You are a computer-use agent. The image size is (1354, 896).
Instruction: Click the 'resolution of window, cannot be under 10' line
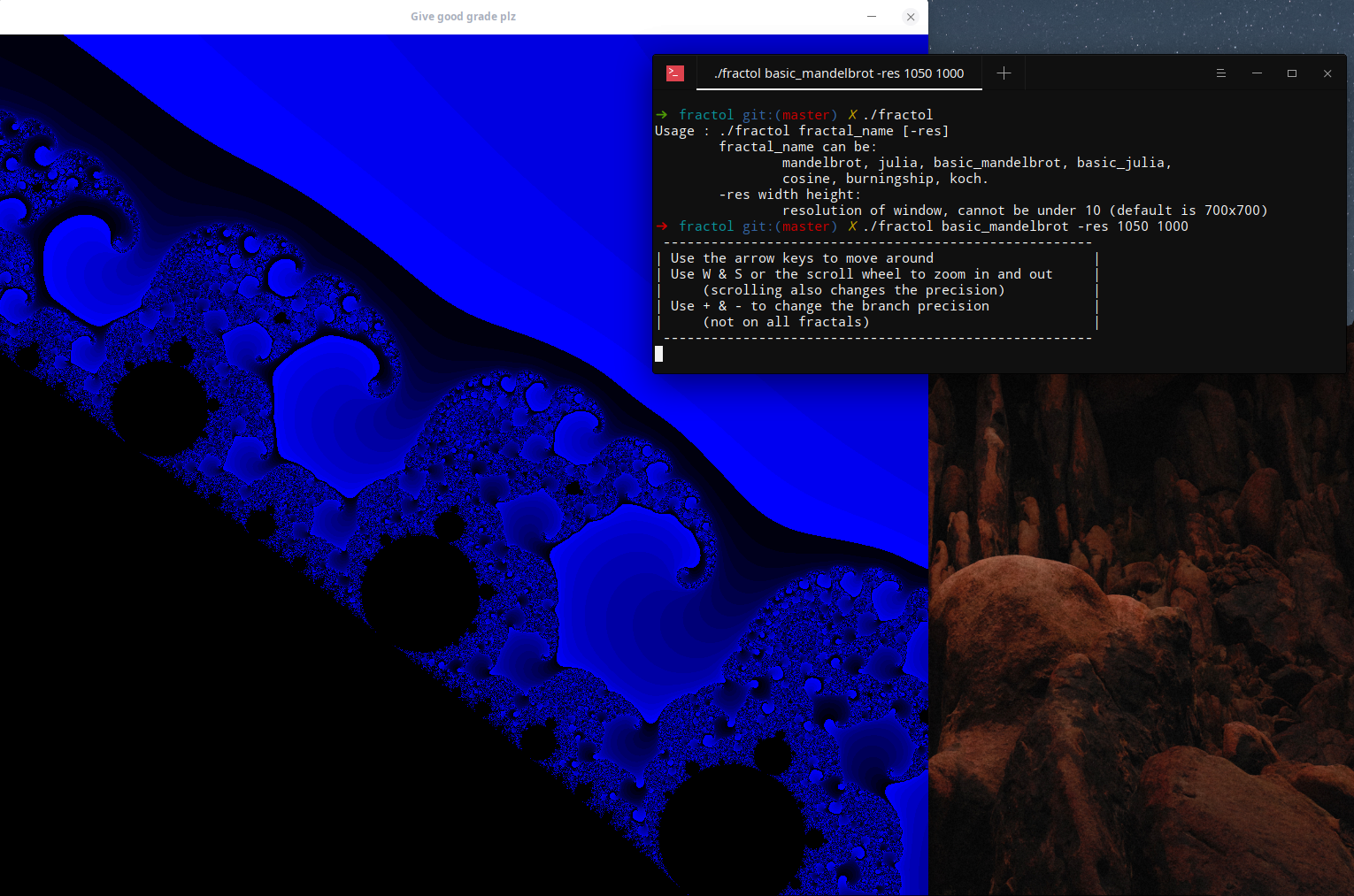point(1025,211)
